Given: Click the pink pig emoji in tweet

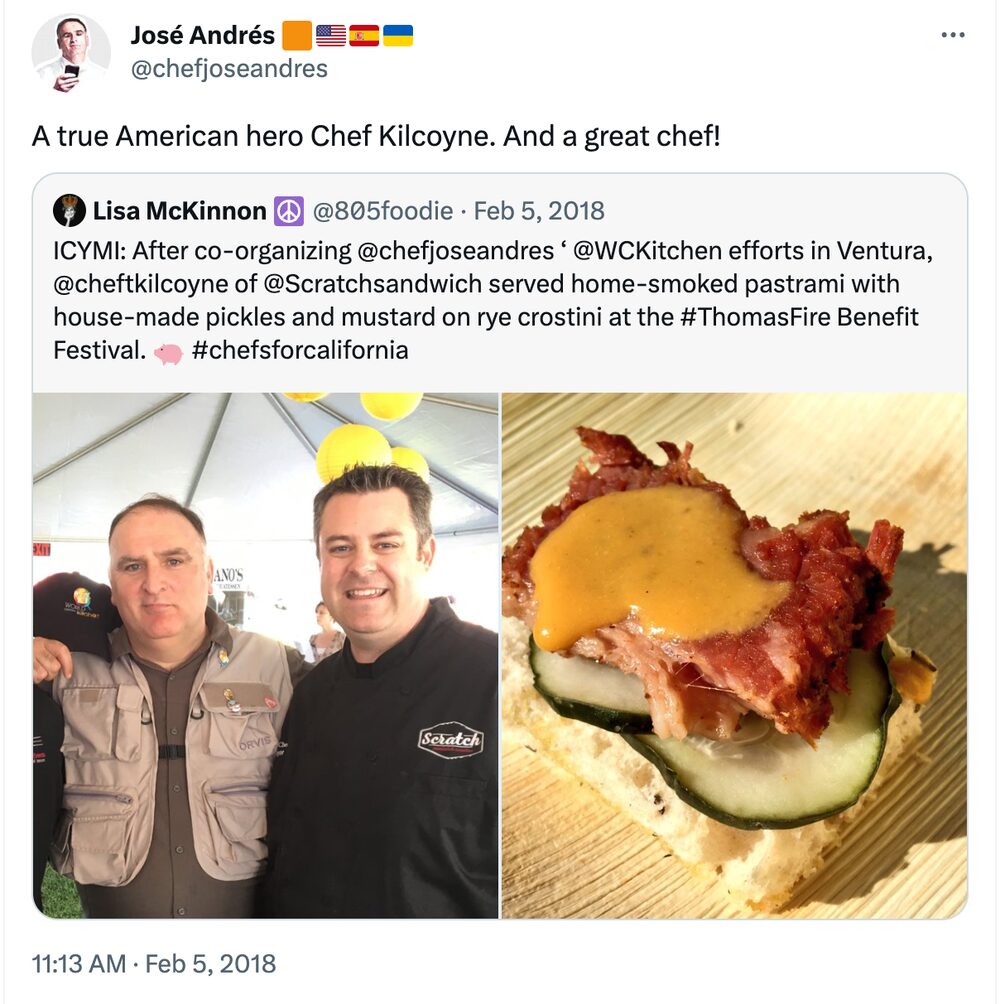Looking at the screenshot, I should 168,352.
